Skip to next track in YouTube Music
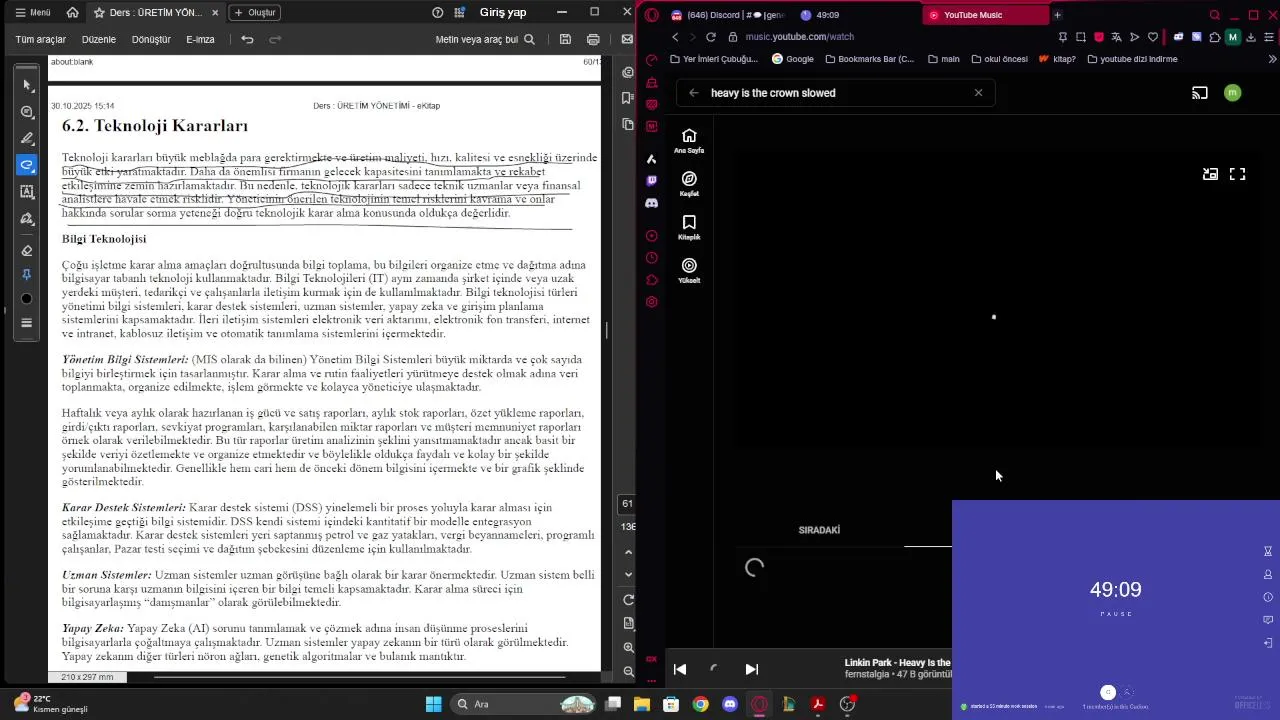The image size is (1280, 720). [x=752, y=669]
